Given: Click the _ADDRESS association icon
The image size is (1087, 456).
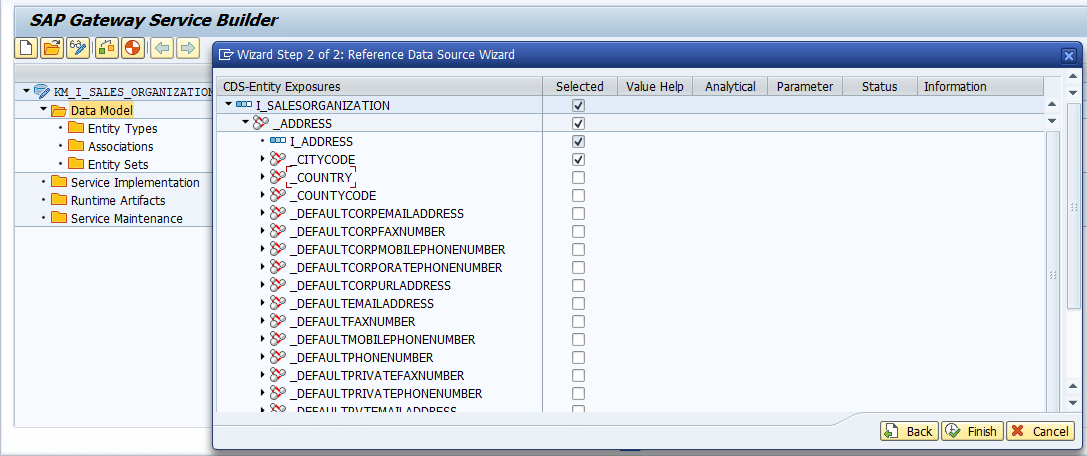Looking at the screenshot, I should [261, 123].
